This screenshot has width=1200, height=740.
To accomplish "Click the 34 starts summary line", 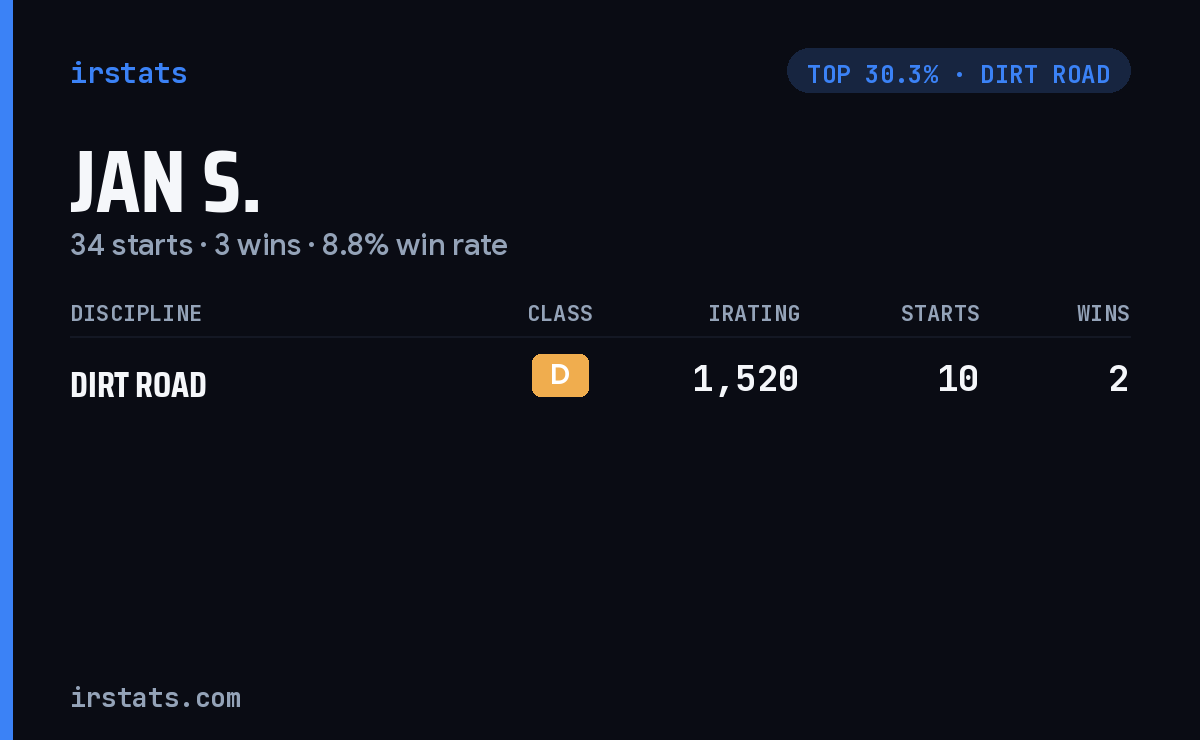I will (289, 245).
